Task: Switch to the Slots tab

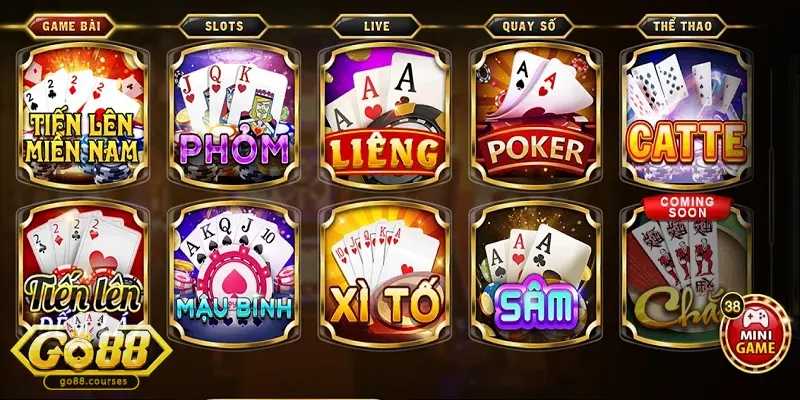Action: click(x=223, y=27)
